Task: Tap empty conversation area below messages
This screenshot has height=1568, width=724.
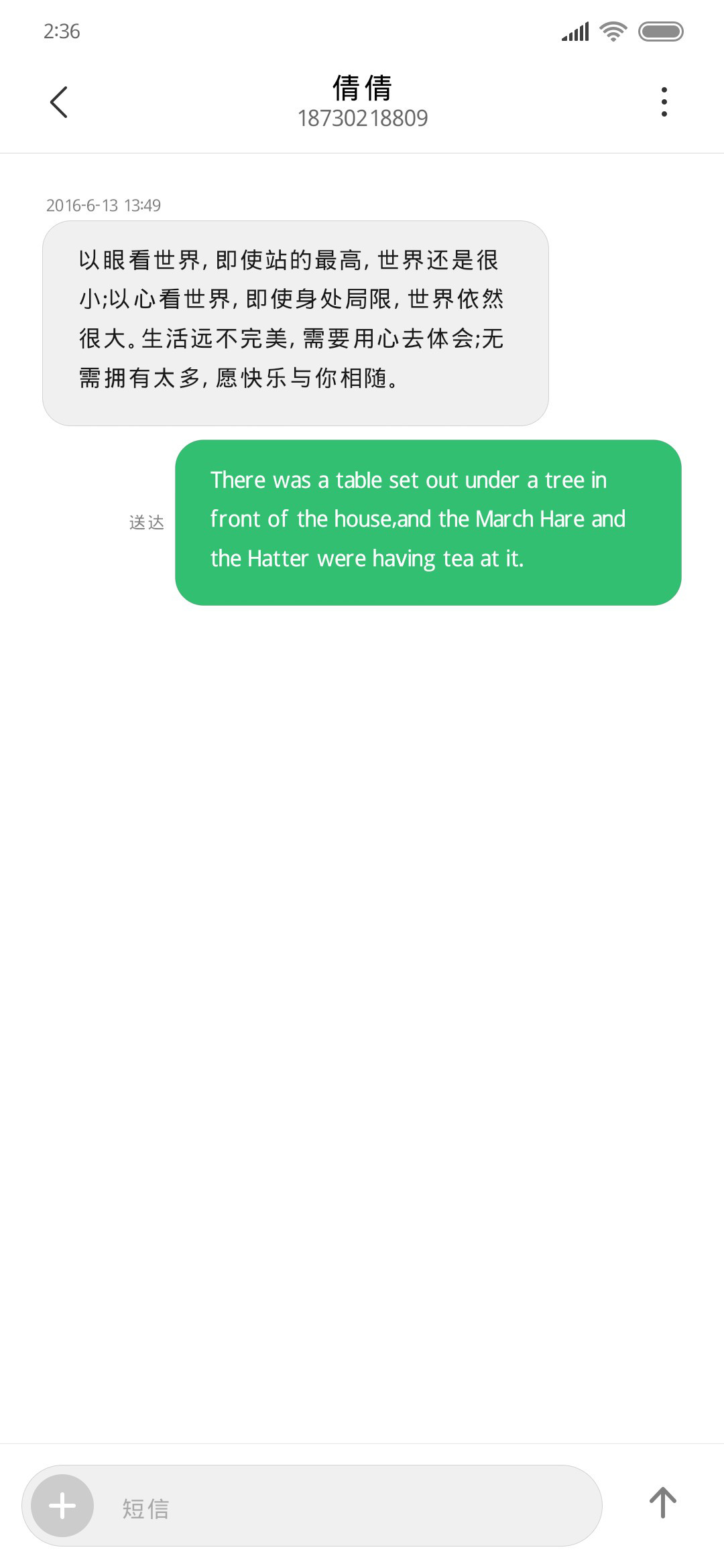Action: [362, 1005]
